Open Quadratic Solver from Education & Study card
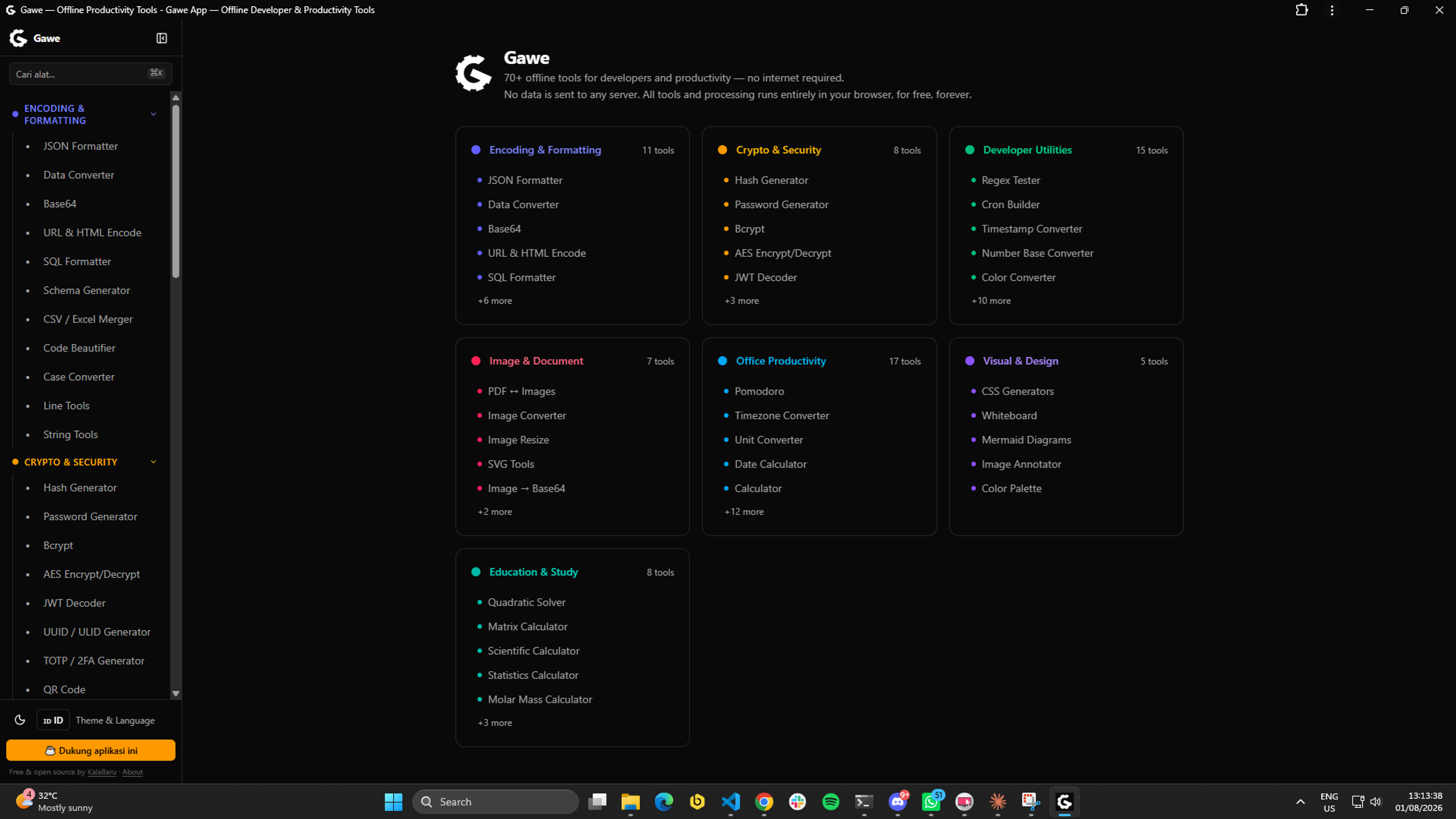 coord(526,602)
